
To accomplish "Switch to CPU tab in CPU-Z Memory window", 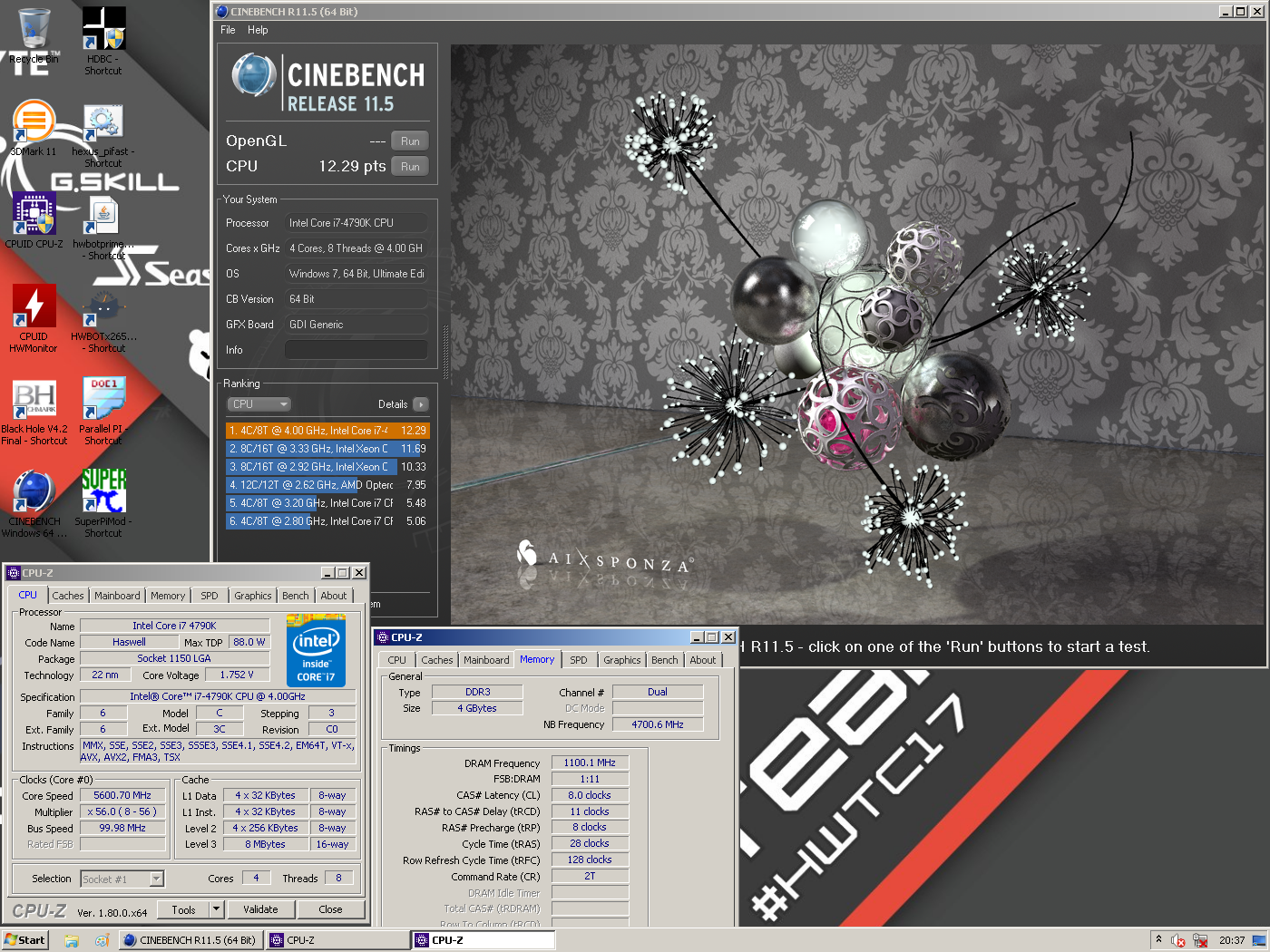I will 396,660.
